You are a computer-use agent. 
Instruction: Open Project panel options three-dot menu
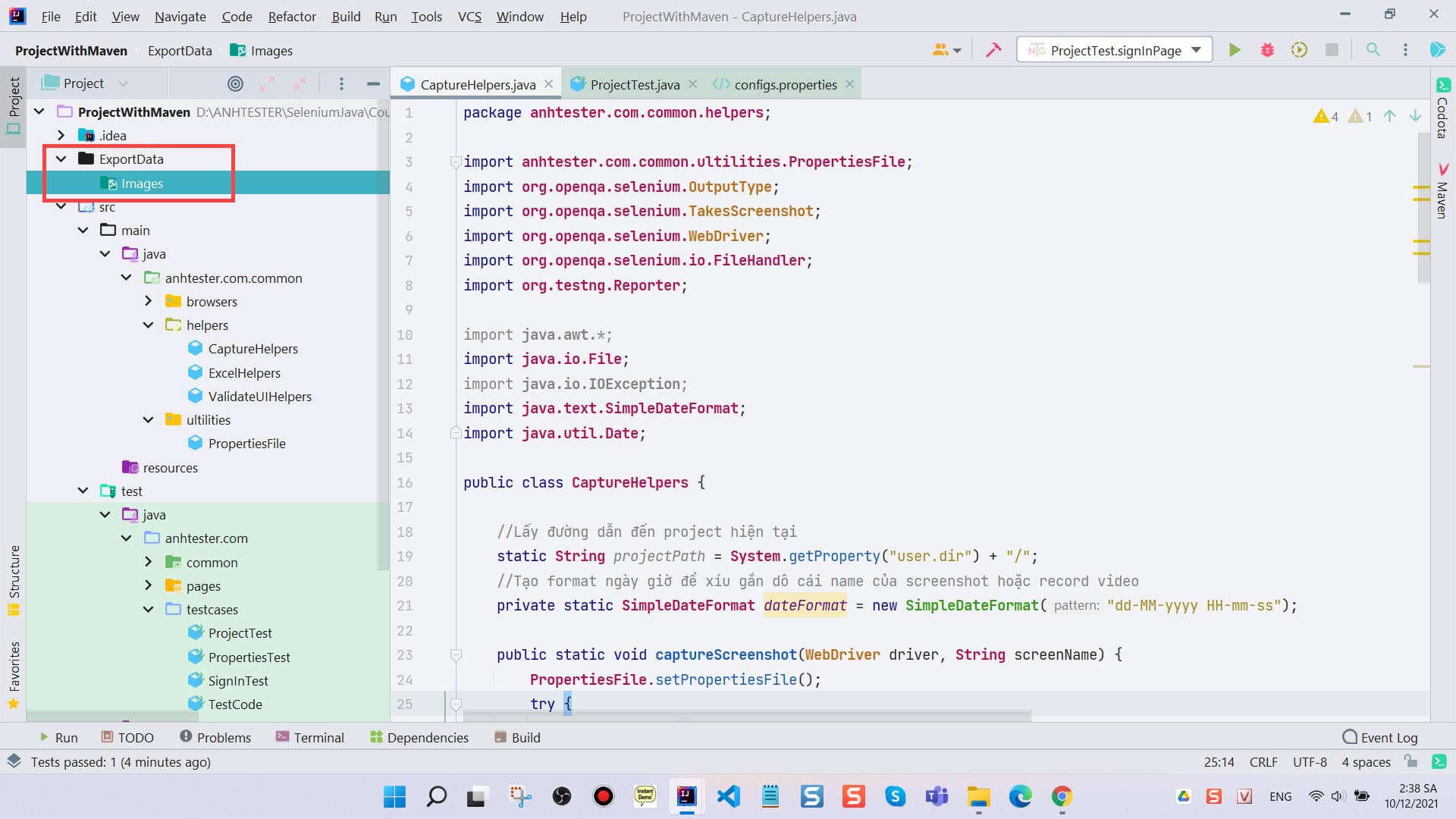341,83
